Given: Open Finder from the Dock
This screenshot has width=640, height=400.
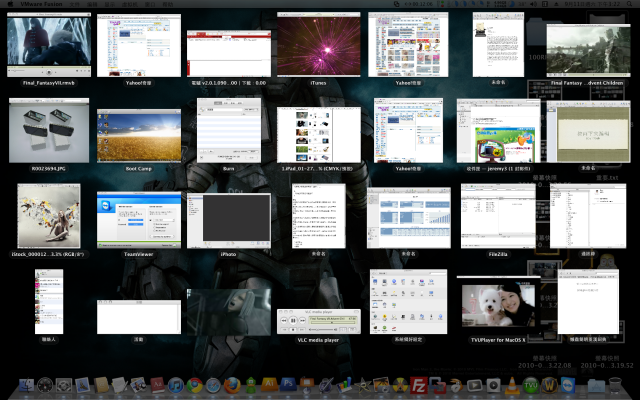Looking at the screenshot, I should click(27, 385).
